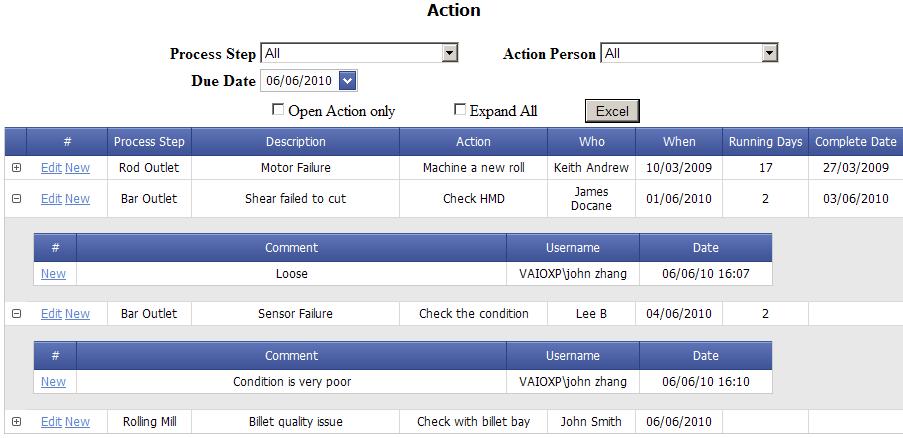Open the Due Date calendar dropdown
This screenshot has width=903, height=438.
pos(347,81)
